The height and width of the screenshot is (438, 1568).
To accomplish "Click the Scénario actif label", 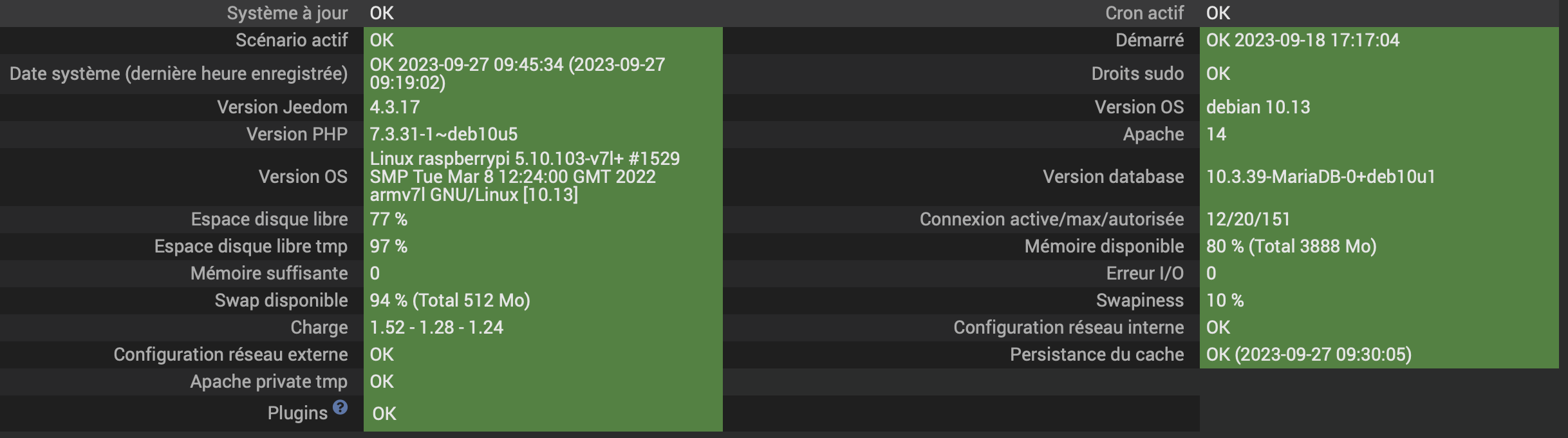I will click(292, 40).
